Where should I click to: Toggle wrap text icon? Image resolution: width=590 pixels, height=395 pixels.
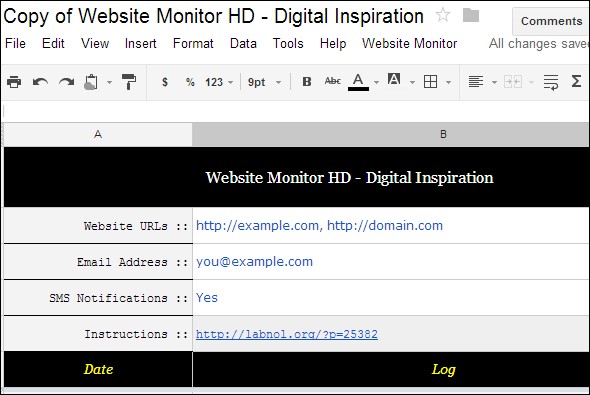click(551, 82)
